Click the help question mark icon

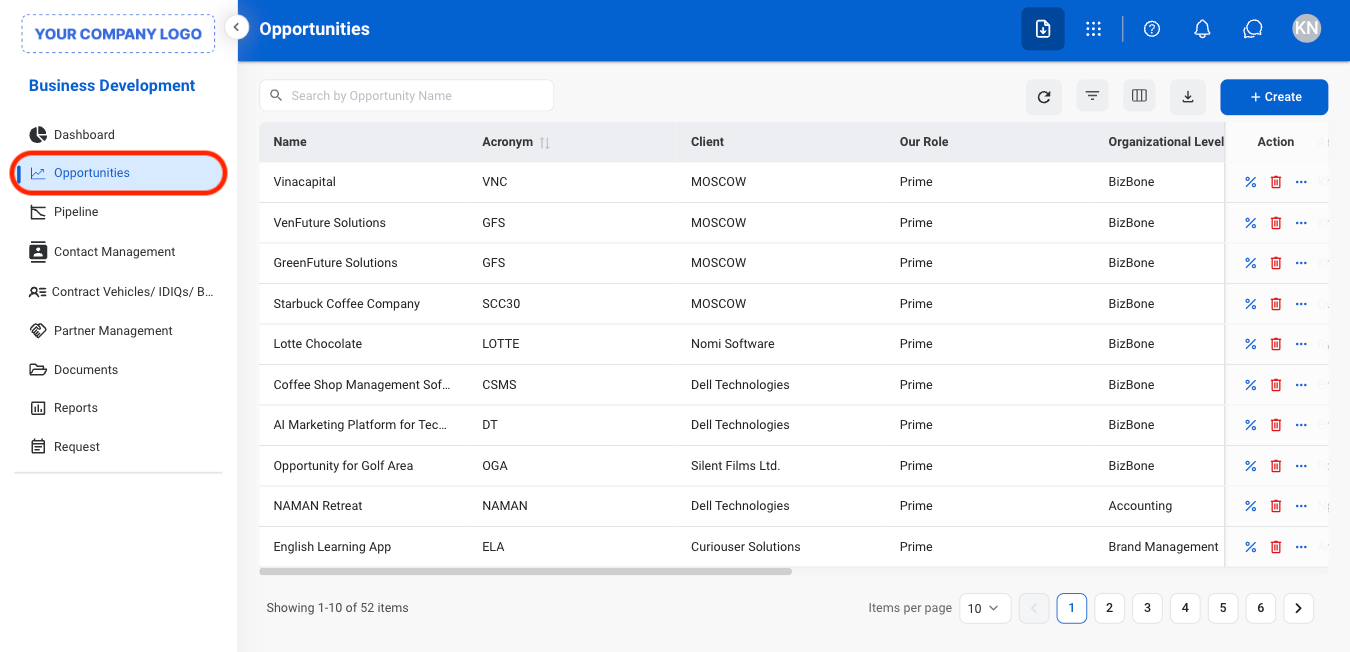(1152, 29)
